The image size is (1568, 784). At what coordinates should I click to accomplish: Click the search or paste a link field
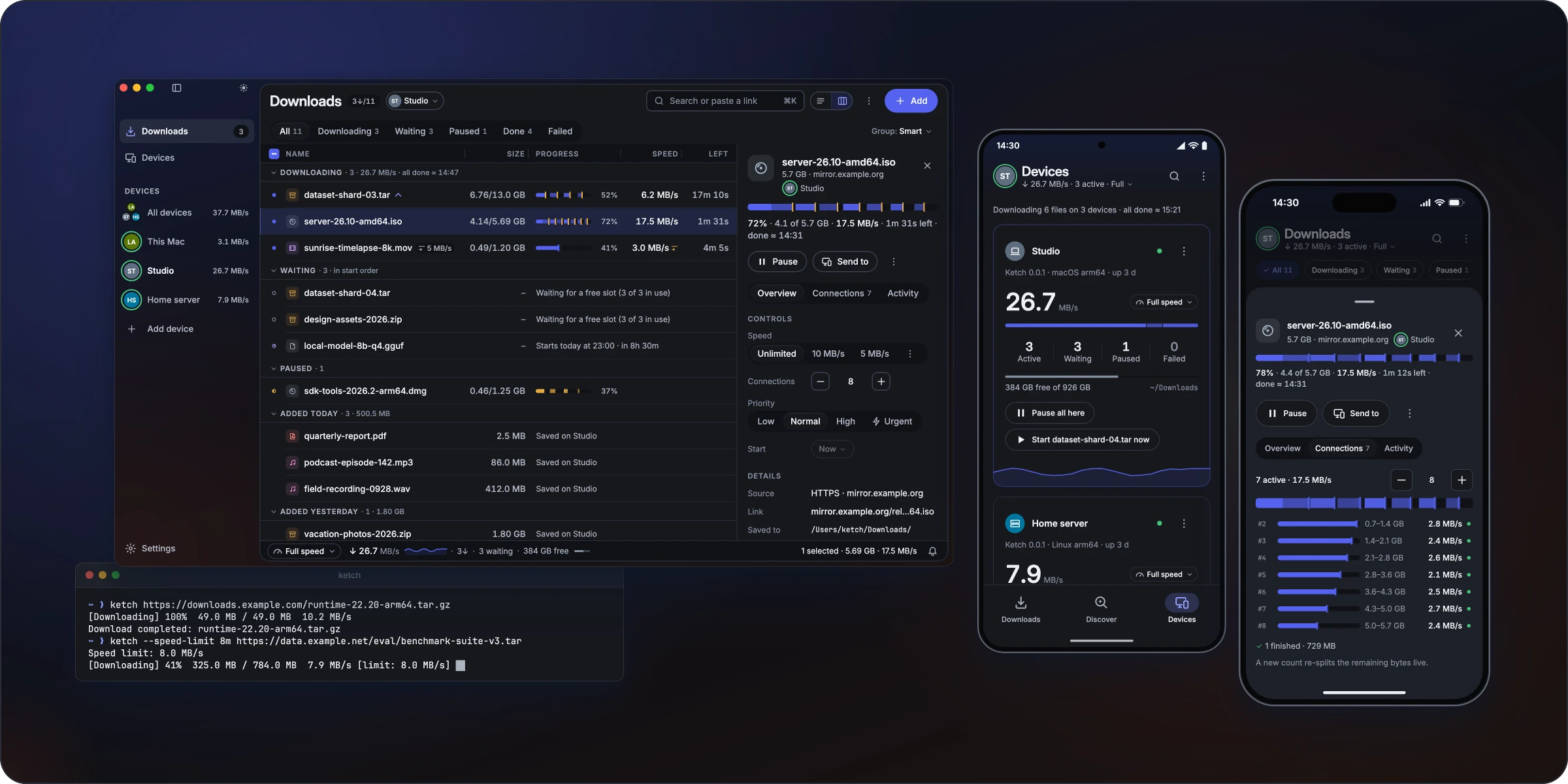click(x=725, y=101)
